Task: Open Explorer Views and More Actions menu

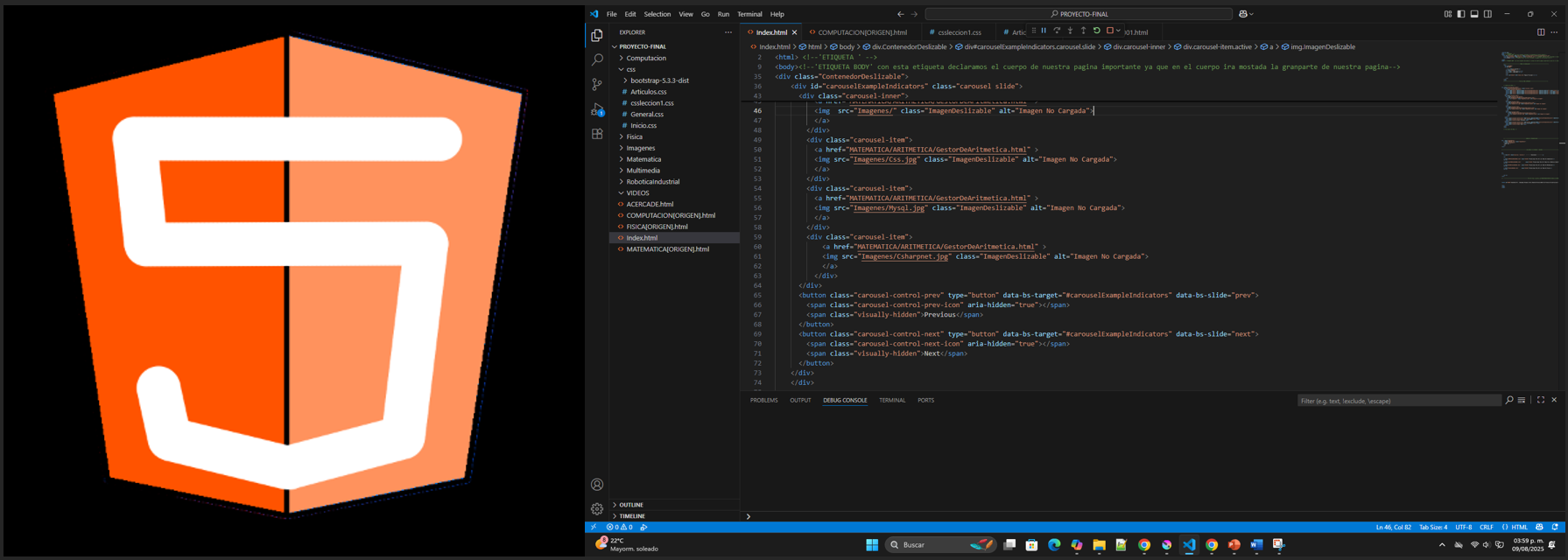Action: click(728, 32)
